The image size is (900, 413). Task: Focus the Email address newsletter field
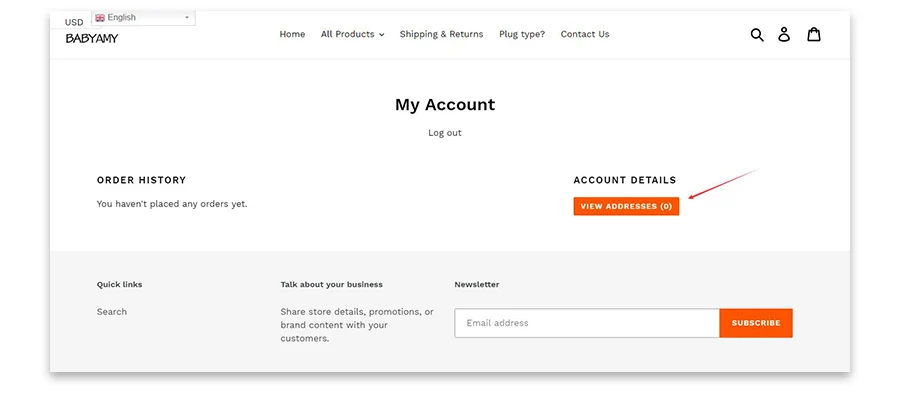tap(587, 323)
